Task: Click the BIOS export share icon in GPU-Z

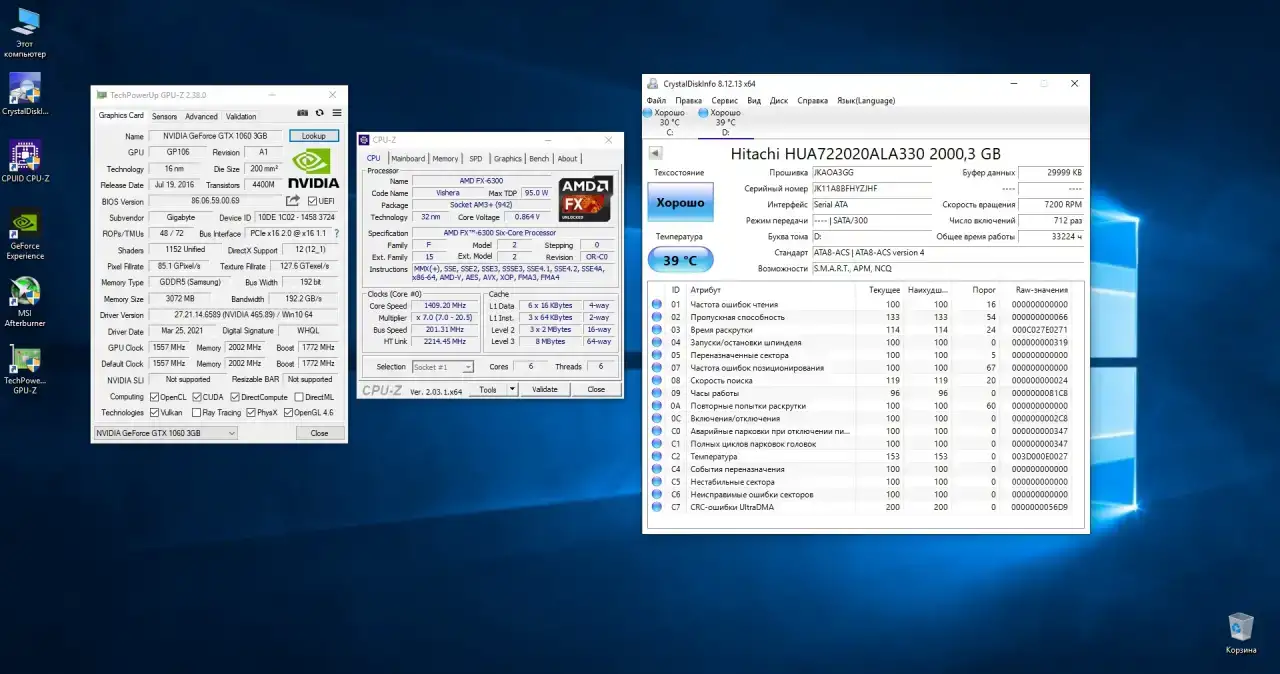Action: tap(293, 201)
